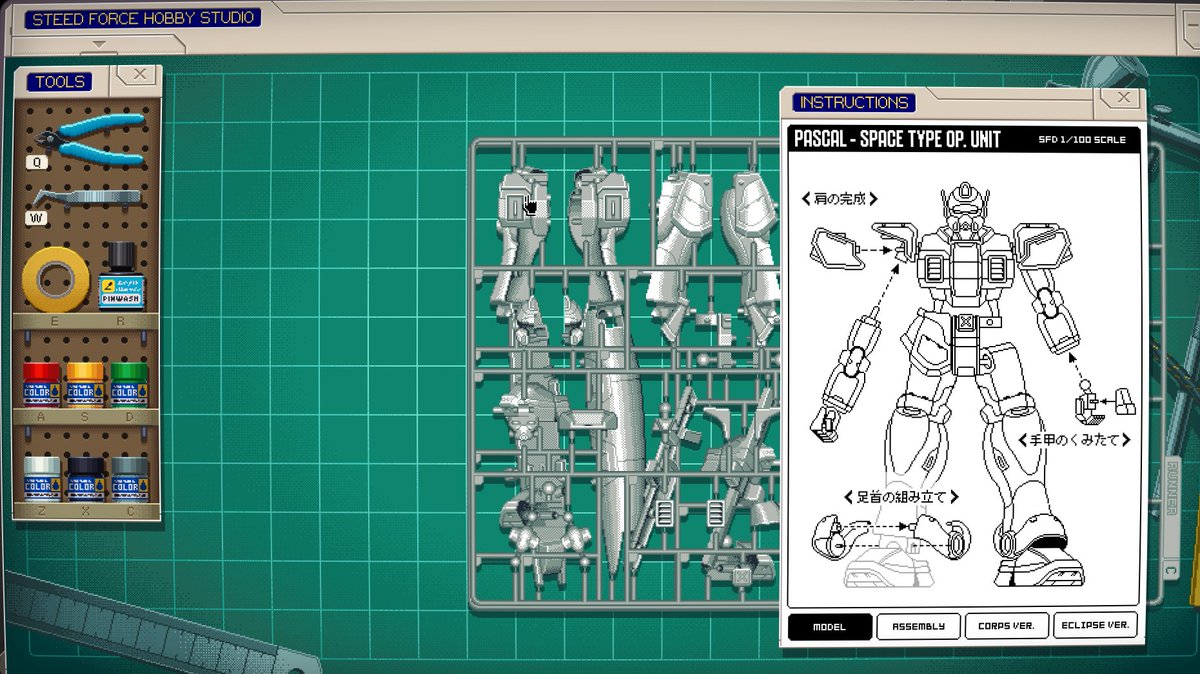The height and width of the screenshot is (674, 1200).
Task: Expand the top bar pull-down arrow
Action: pos(98,44)
